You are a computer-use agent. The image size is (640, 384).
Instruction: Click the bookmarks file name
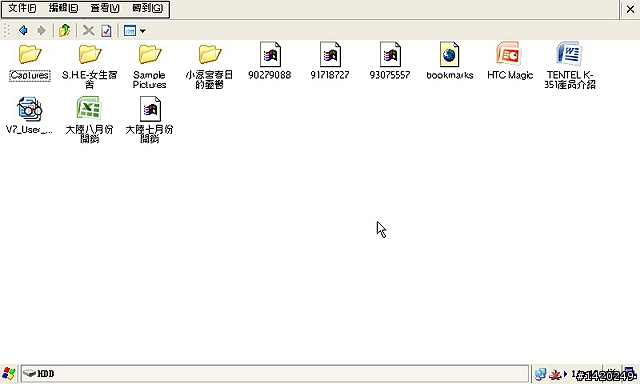pos(449,75)
